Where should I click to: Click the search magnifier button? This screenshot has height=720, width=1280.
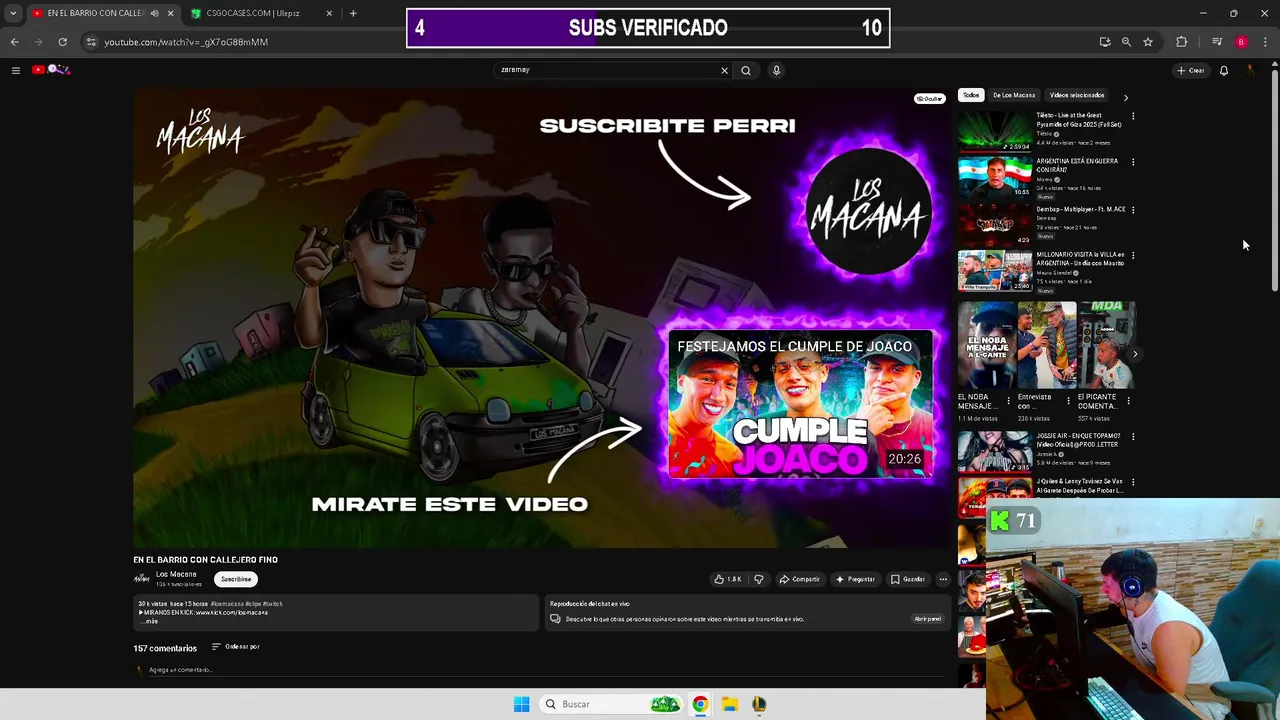[x=746, y=70]
